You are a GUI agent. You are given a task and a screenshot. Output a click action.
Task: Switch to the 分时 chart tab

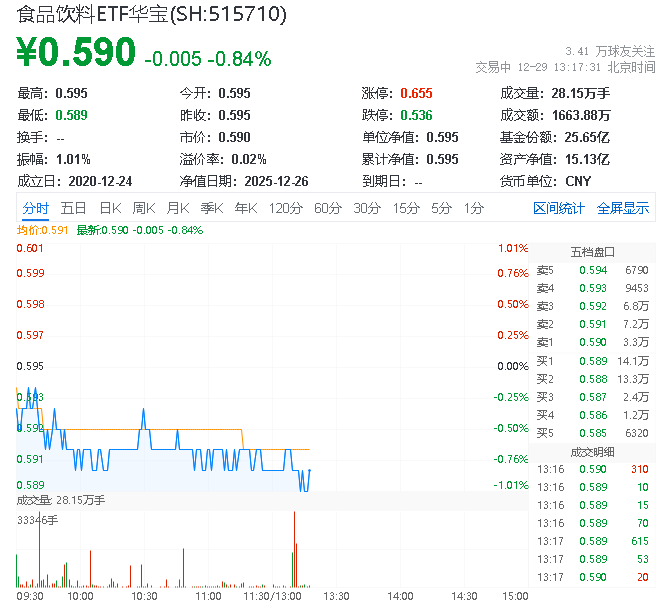click(x=35, y=208)
